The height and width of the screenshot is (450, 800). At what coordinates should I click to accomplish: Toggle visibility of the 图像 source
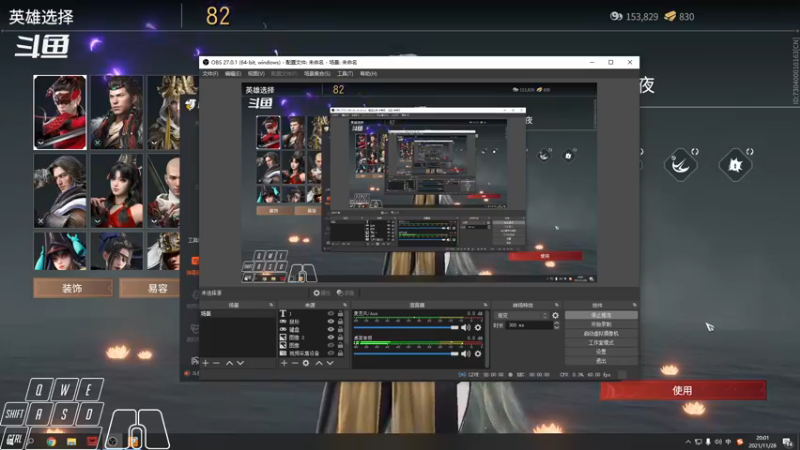(x=331, y=345)
